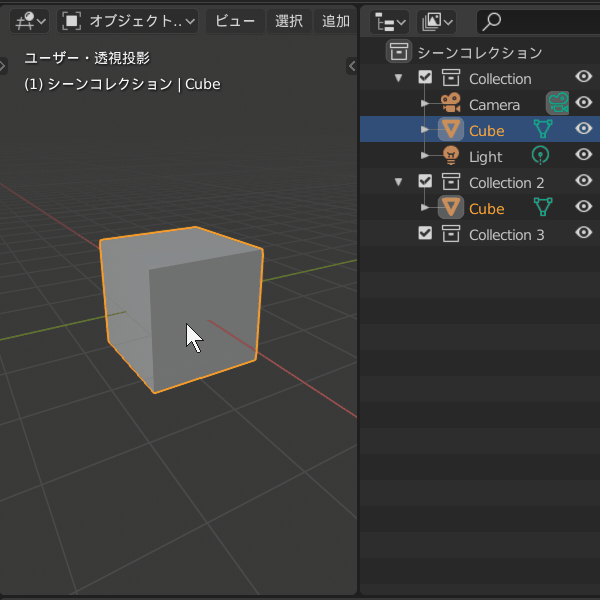Click the green Light data icon
Image resolution: width=600 pixels, height=600 pixels.
pyautogui.click(x=540, y=155)
